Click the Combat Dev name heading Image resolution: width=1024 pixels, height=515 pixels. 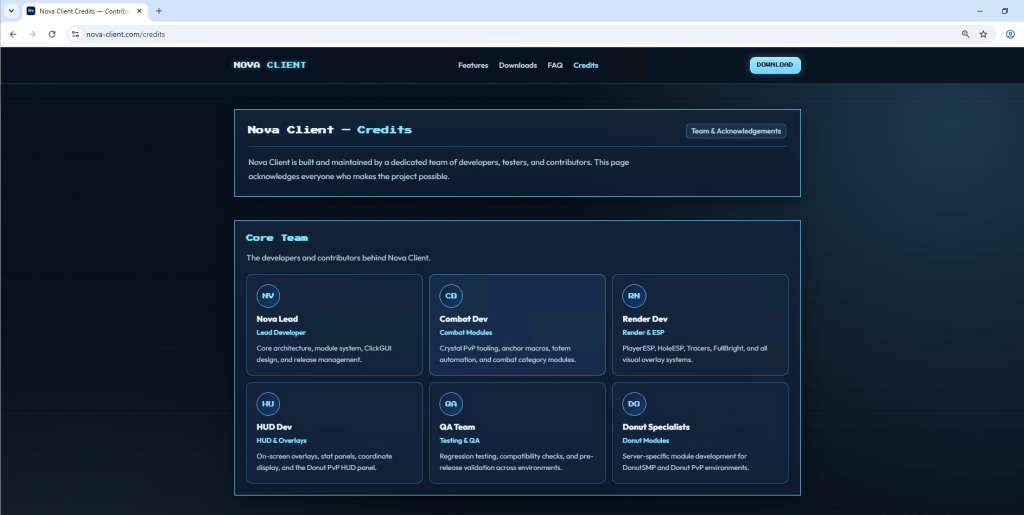(x=464, y=319)
